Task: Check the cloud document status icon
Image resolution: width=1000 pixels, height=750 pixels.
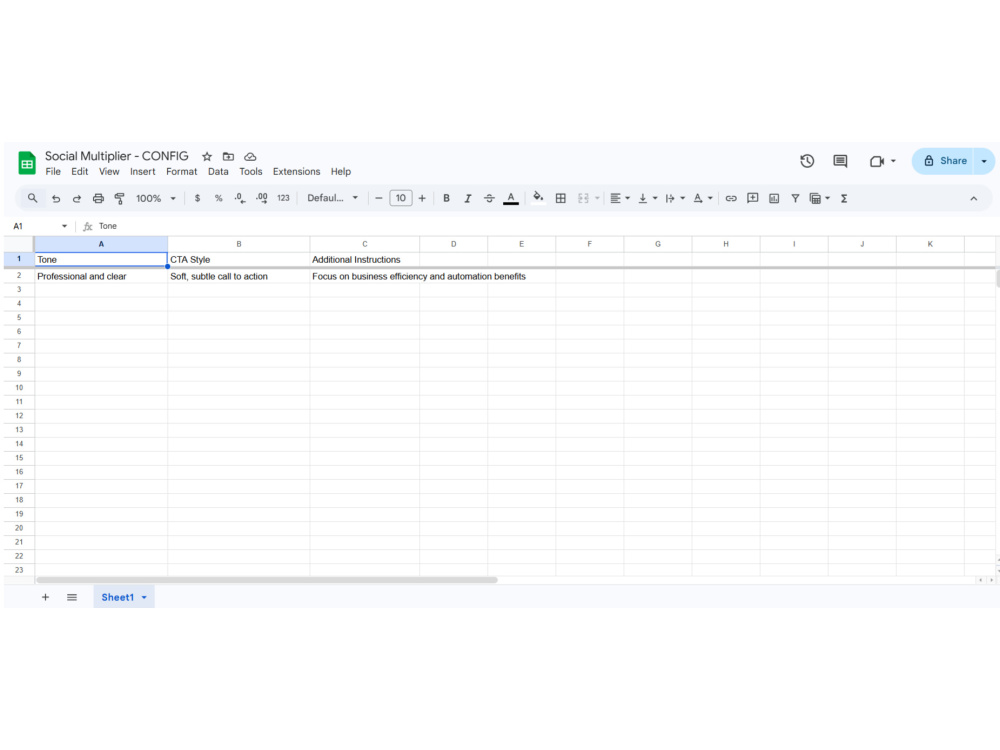Action: pyautogui.click(x=250, y=156)
